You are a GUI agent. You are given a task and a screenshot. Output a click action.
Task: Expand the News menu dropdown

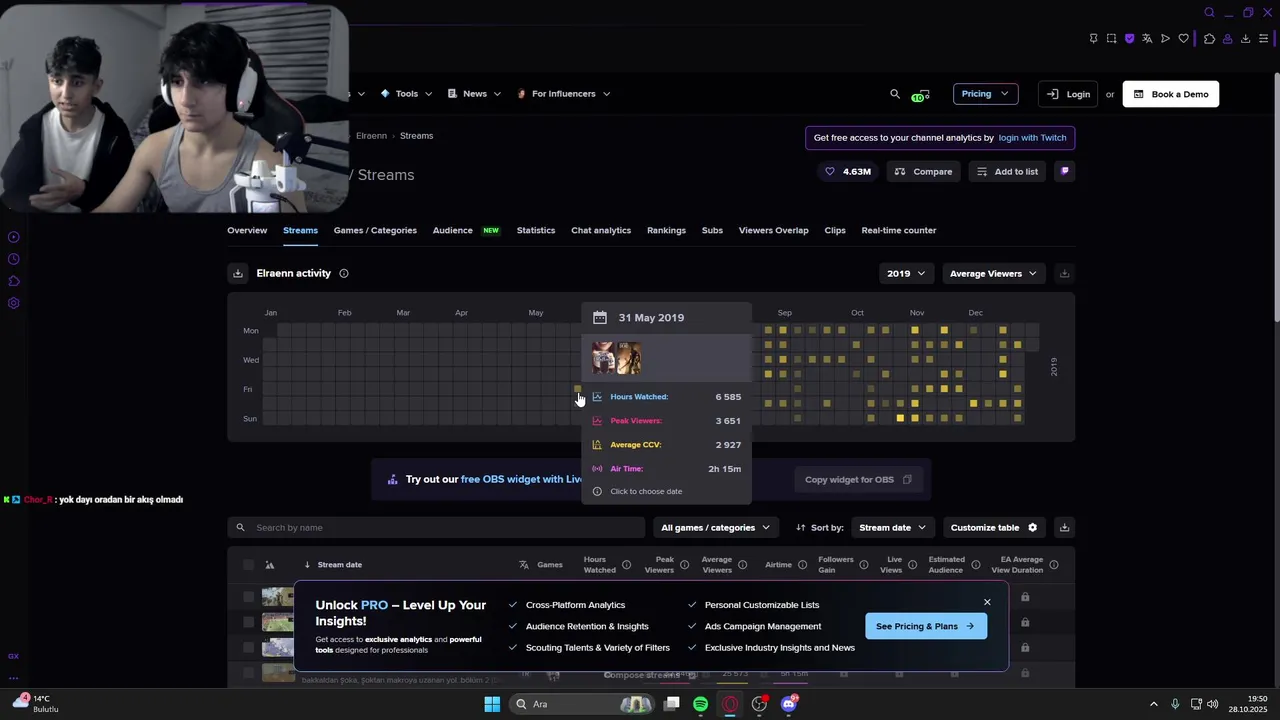pyautogui.click(x=474, y=94)
